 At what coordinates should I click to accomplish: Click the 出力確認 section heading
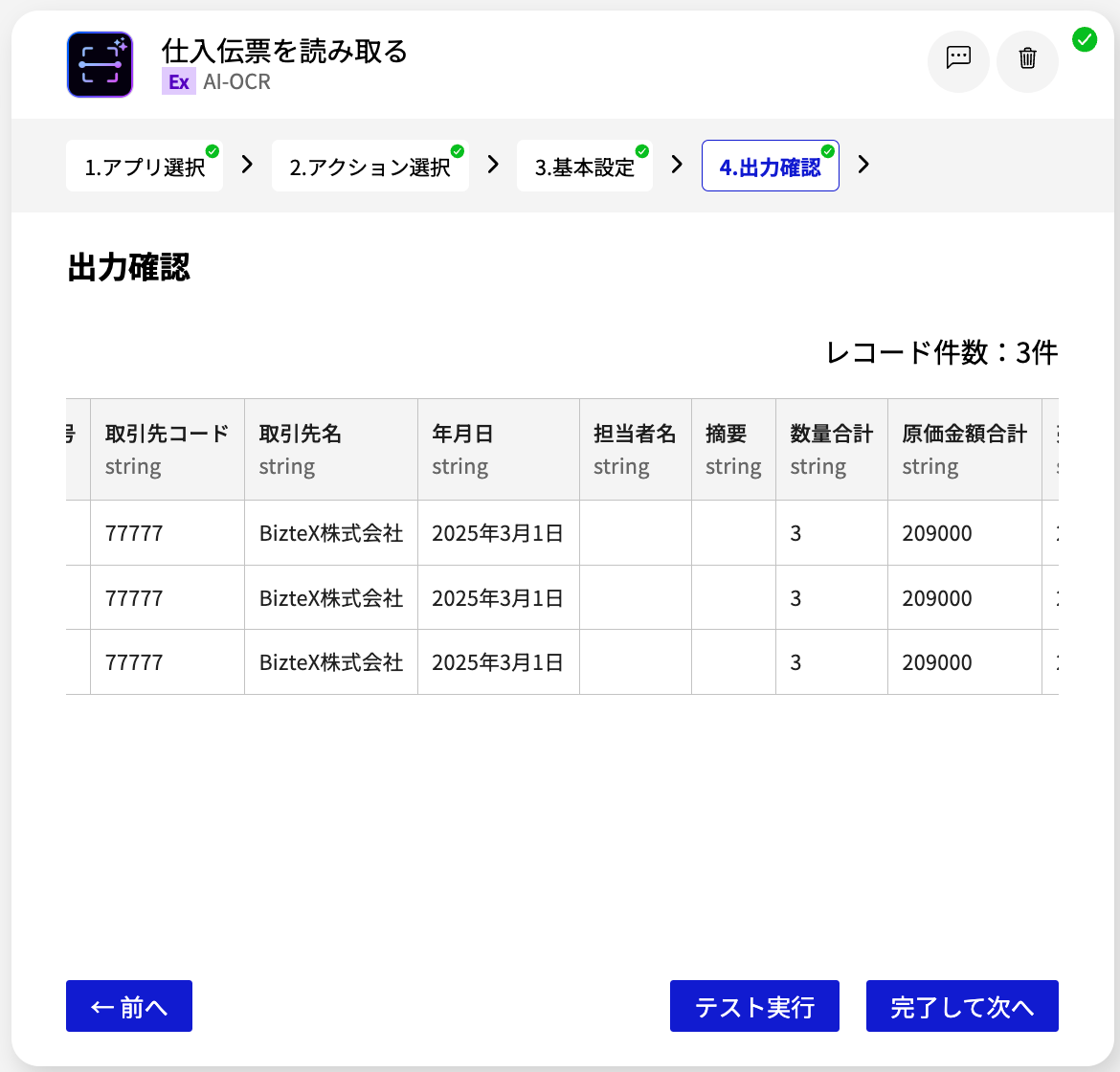128,268
